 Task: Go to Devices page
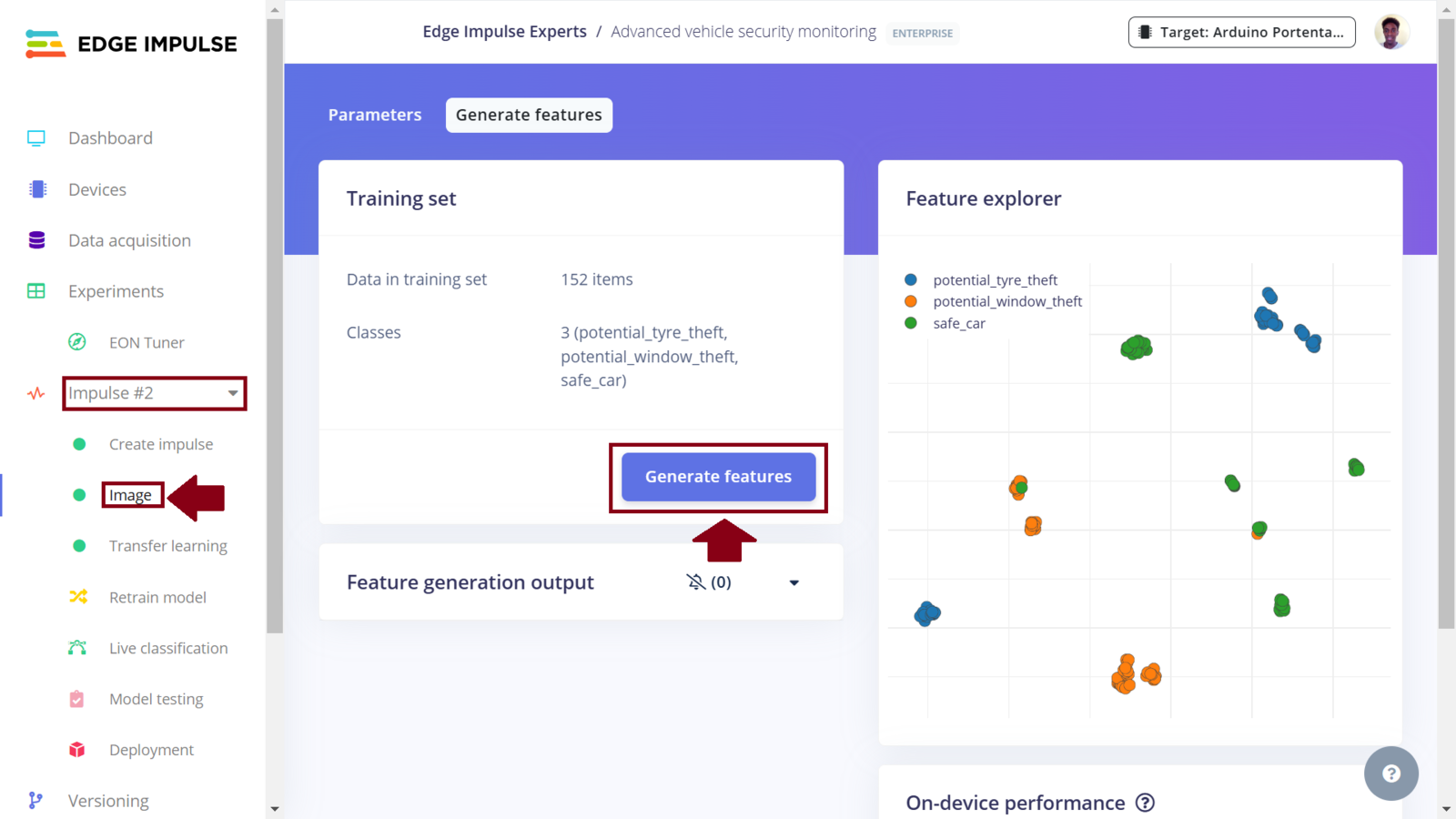click(97, 189)
